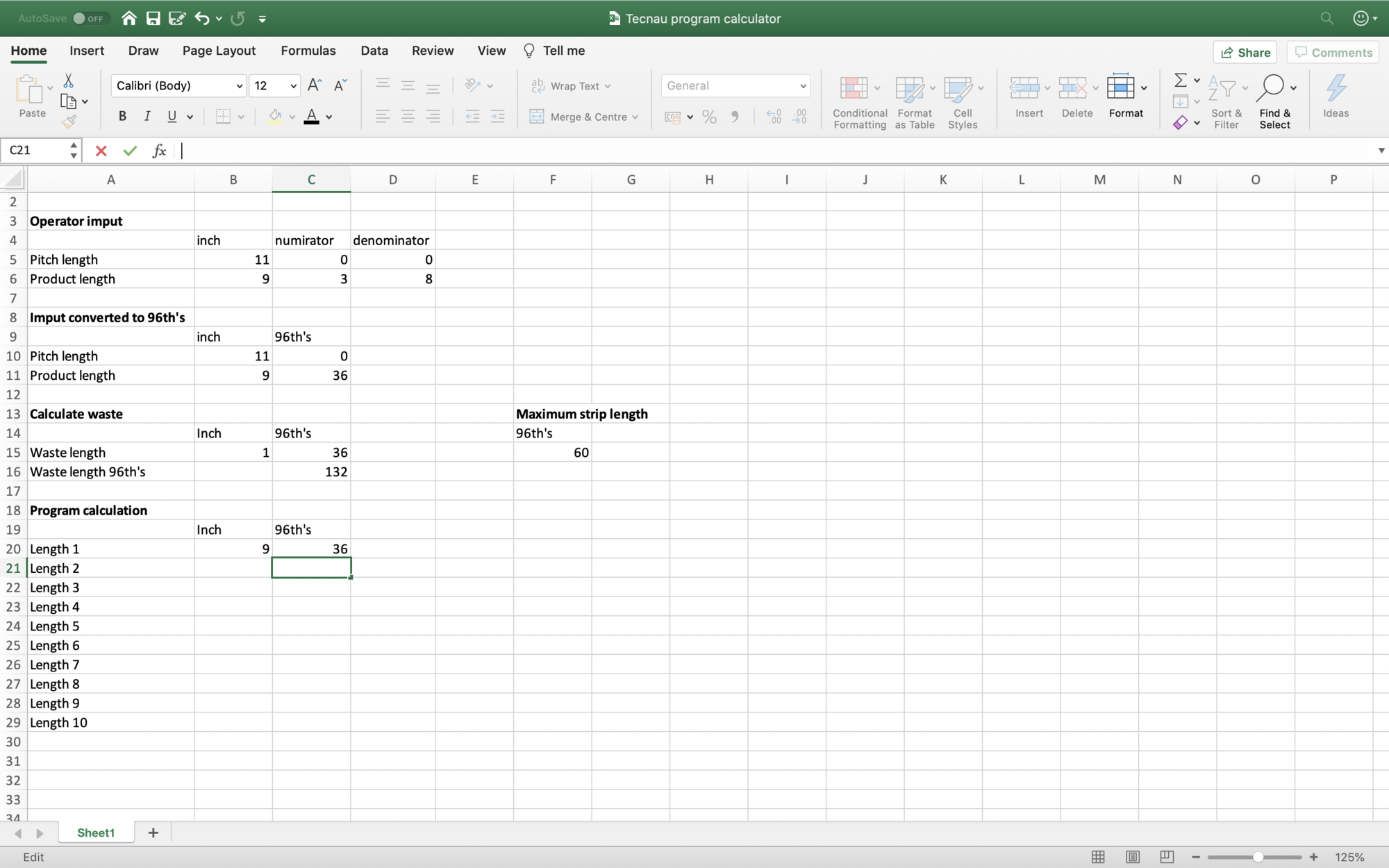Screen dimensions: 1389x868
Task: Open the General number format dropdown
Action: coord(803,86)
